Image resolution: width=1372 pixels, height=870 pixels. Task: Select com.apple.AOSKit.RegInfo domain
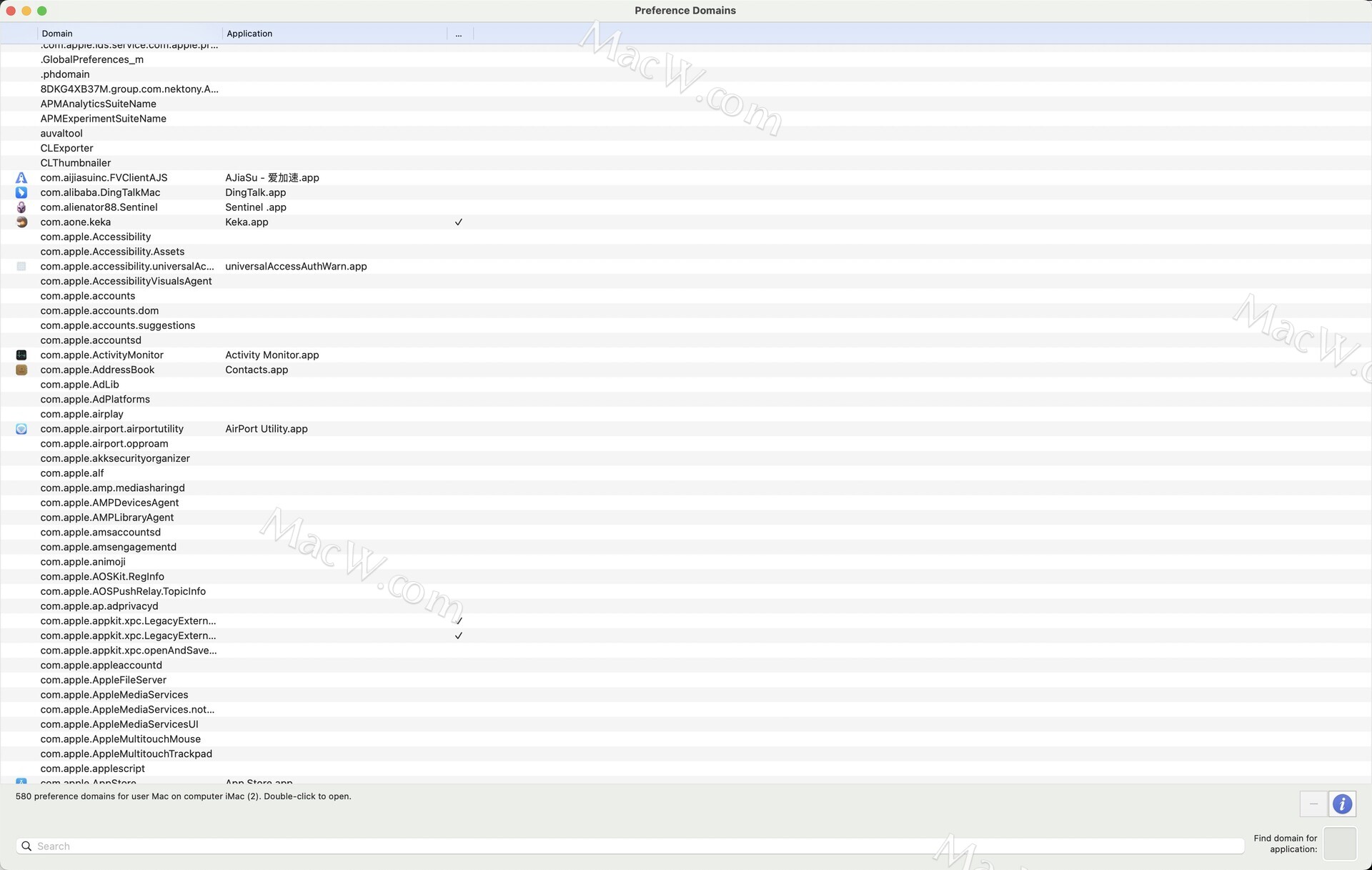click(x=102, y=577)
